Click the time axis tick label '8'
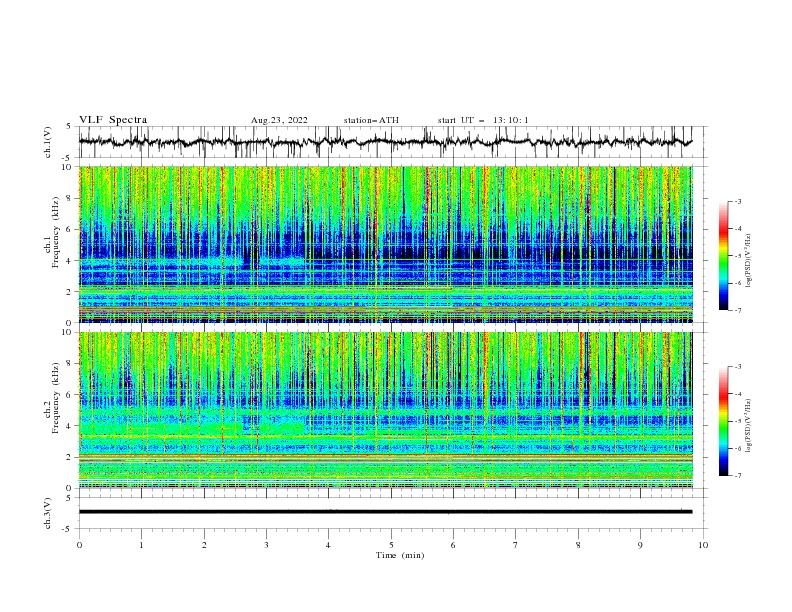 click(578, 545)
